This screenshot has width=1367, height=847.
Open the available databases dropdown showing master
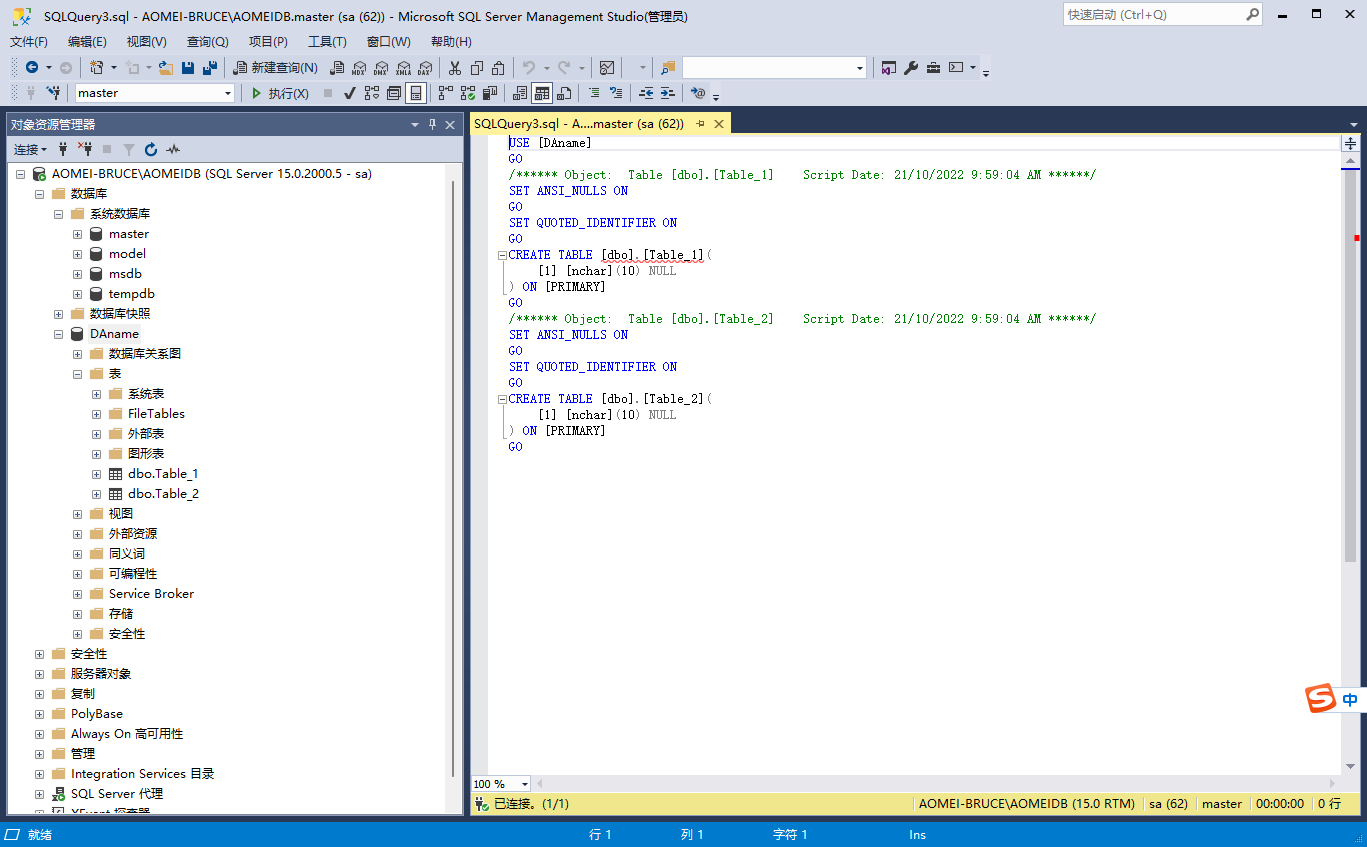pyautogui.click(x=155, y=93)
